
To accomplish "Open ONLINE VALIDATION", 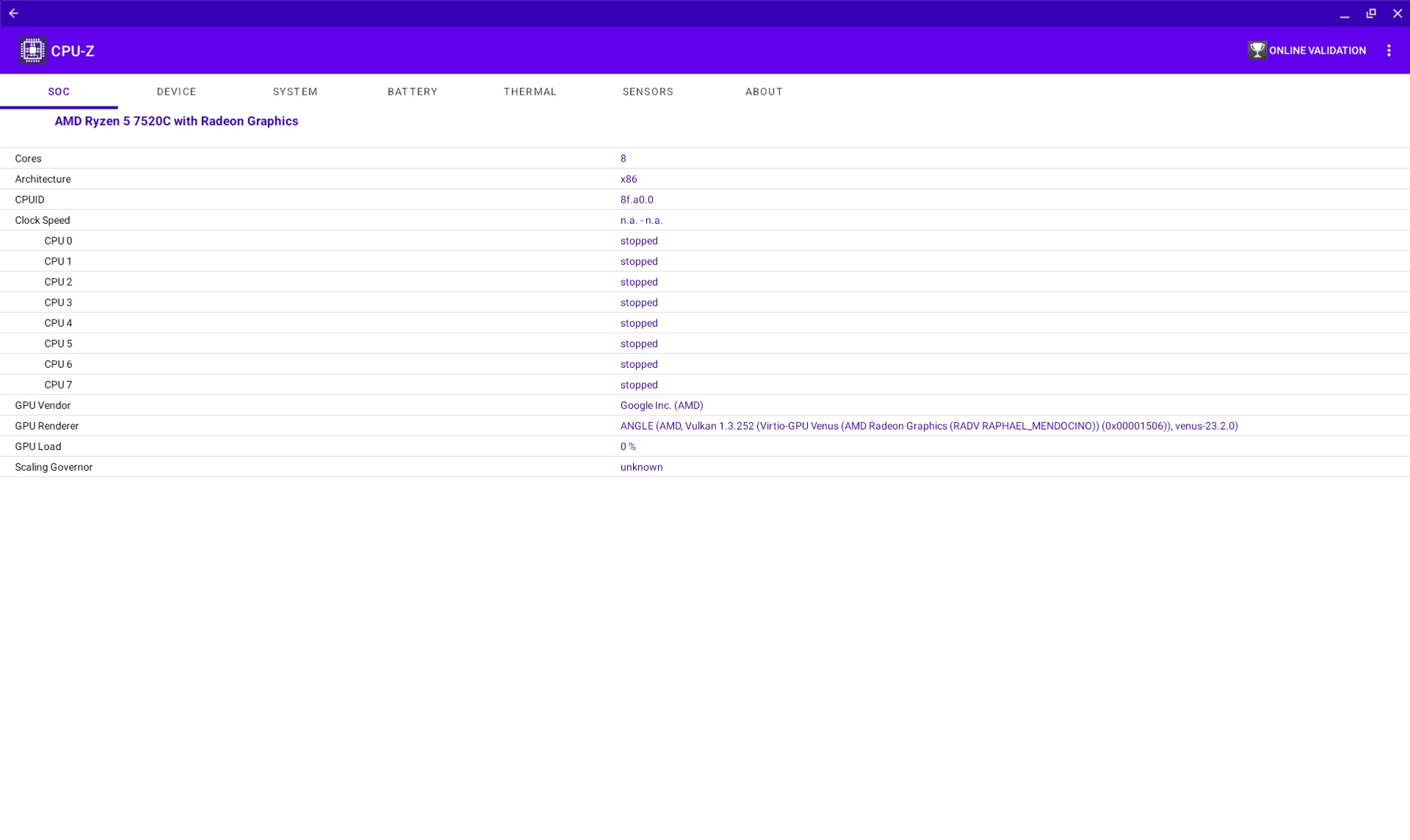I will coord(1306,50).
